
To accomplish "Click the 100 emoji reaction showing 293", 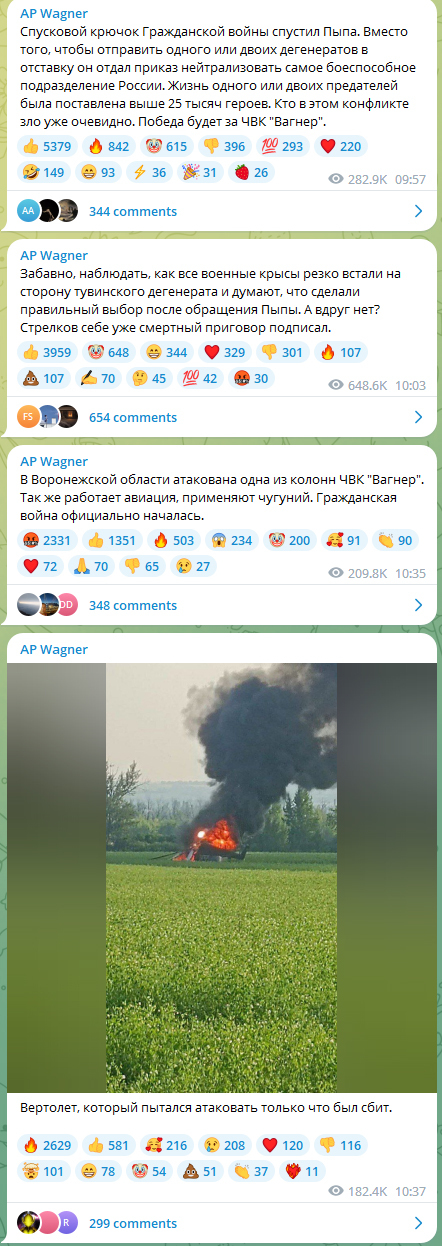I will (x=282, y=146).
